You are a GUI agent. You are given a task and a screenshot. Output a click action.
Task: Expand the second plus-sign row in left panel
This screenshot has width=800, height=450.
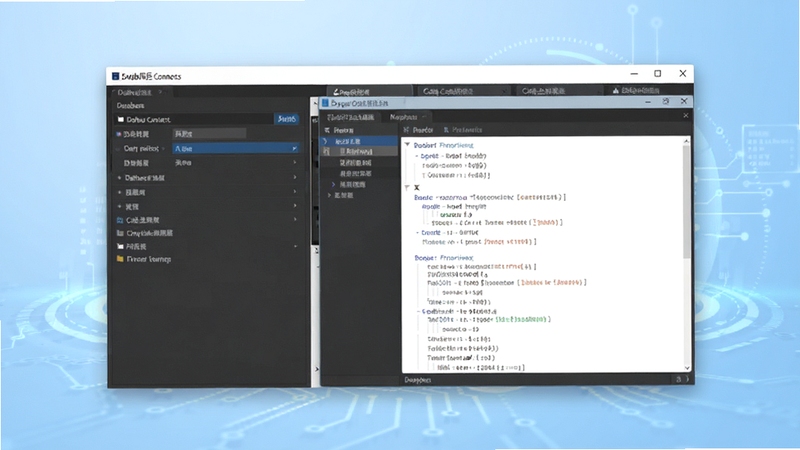119,192
